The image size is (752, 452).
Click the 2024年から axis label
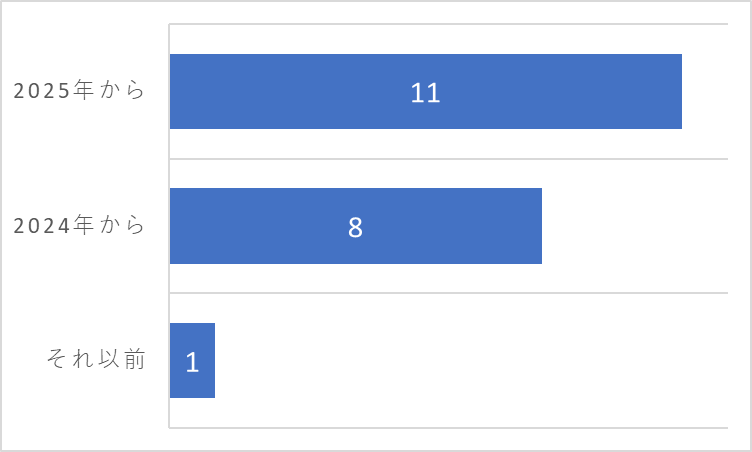[79, 225]
